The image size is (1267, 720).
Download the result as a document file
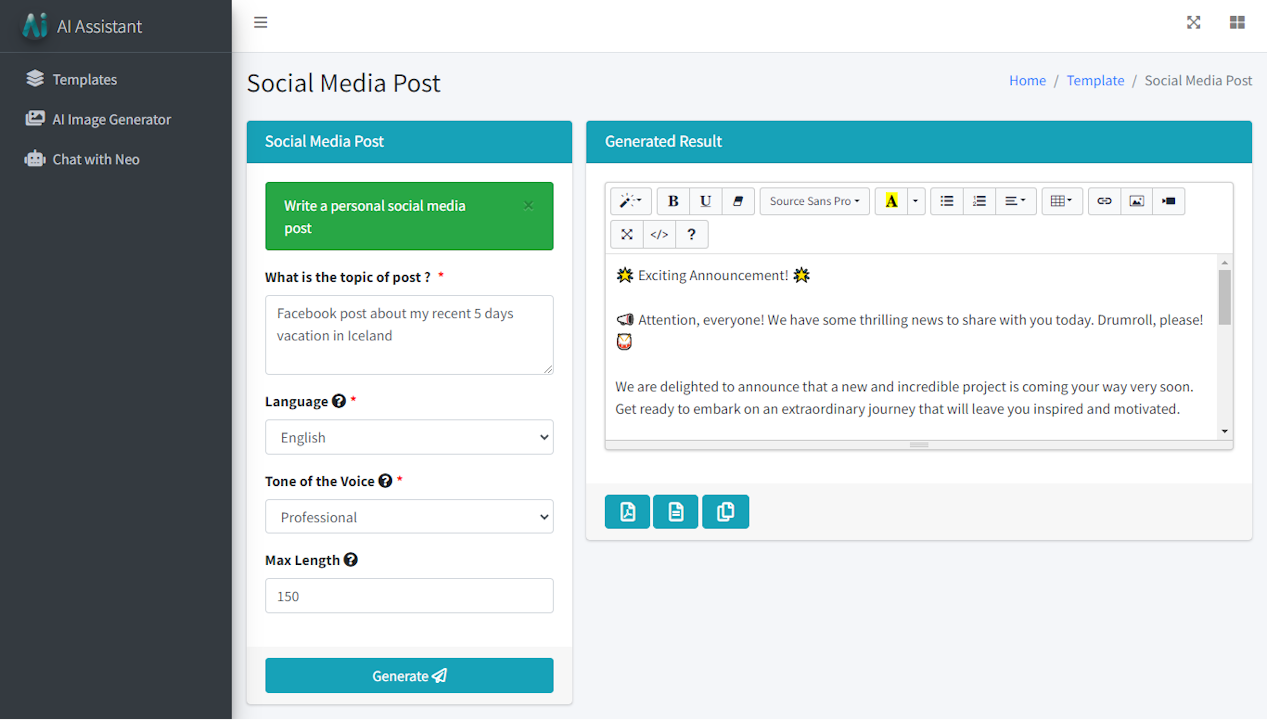click(675, 511)
